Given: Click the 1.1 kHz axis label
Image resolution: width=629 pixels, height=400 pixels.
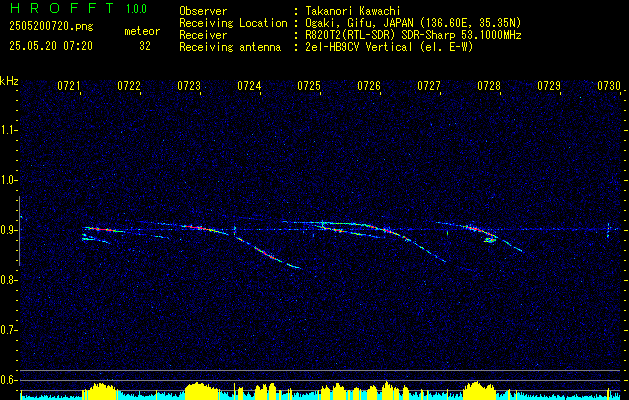Looking at the screenshot, I should point(8,130).
